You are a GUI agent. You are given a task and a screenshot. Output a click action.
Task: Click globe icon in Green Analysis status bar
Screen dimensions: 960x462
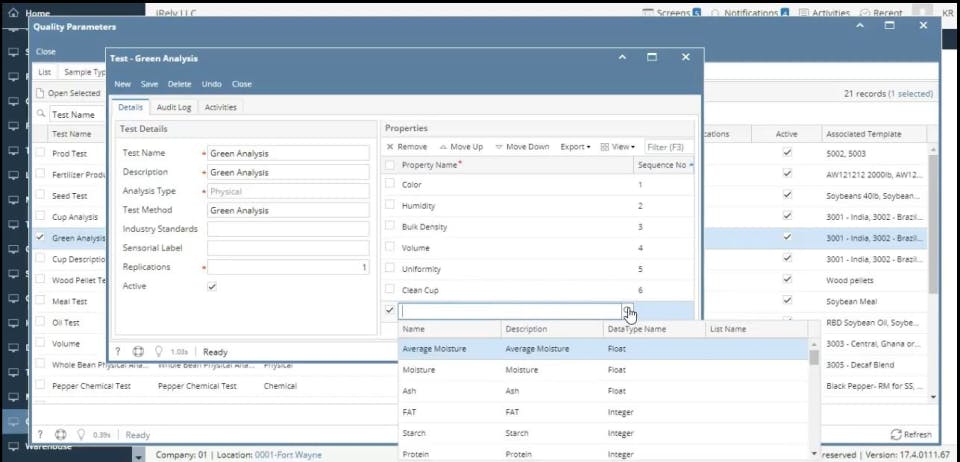tap(138, 352)
